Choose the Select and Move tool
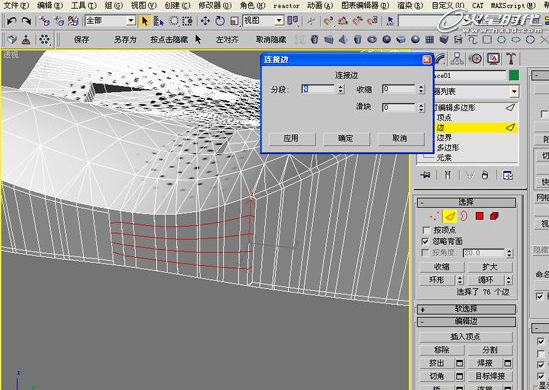 (x=205, y=21)
